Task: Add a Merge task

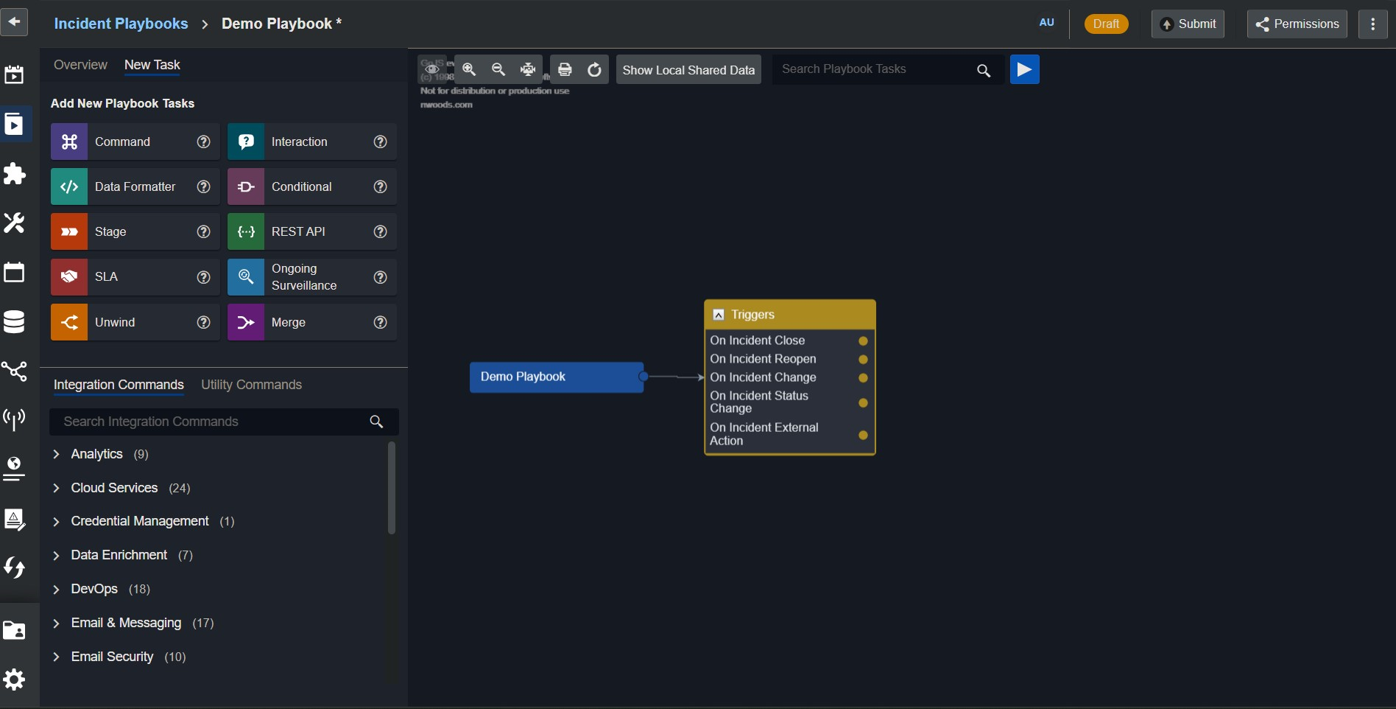Action: tap(312, 323)
